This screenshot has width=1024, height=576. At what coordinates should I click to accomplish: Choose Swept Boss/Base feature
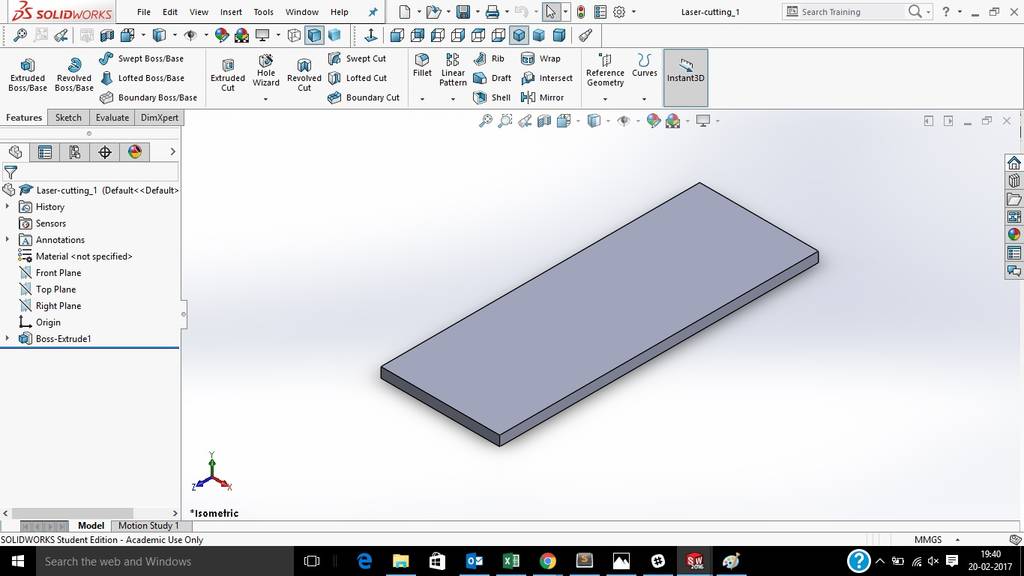pyautogui.click(x=142, y=59)
